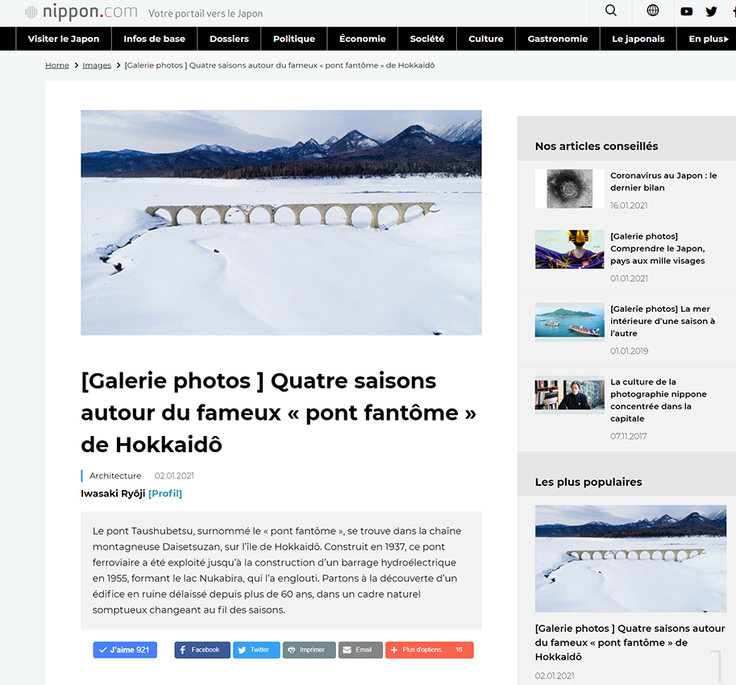Open Coronavirus au Japon article thumbnail
The width and height of the screenshot is (736, 685).
point(569,189)
